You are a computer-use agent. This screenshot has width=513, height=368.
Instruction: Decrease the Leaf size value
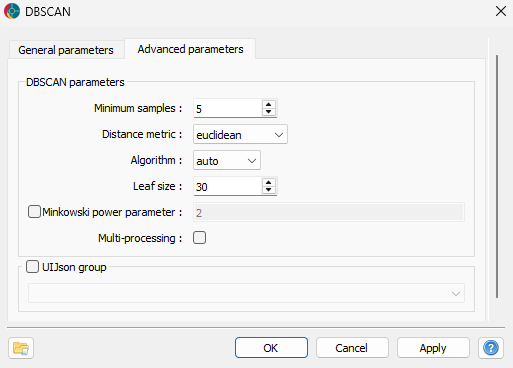coord(269,190)
